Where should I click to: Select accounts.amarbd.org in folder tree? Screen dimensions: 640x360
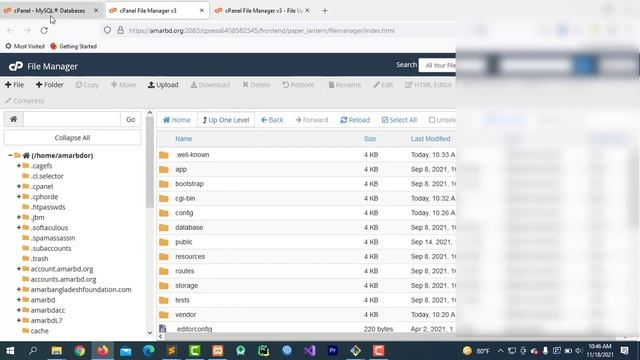coord(63,279)
